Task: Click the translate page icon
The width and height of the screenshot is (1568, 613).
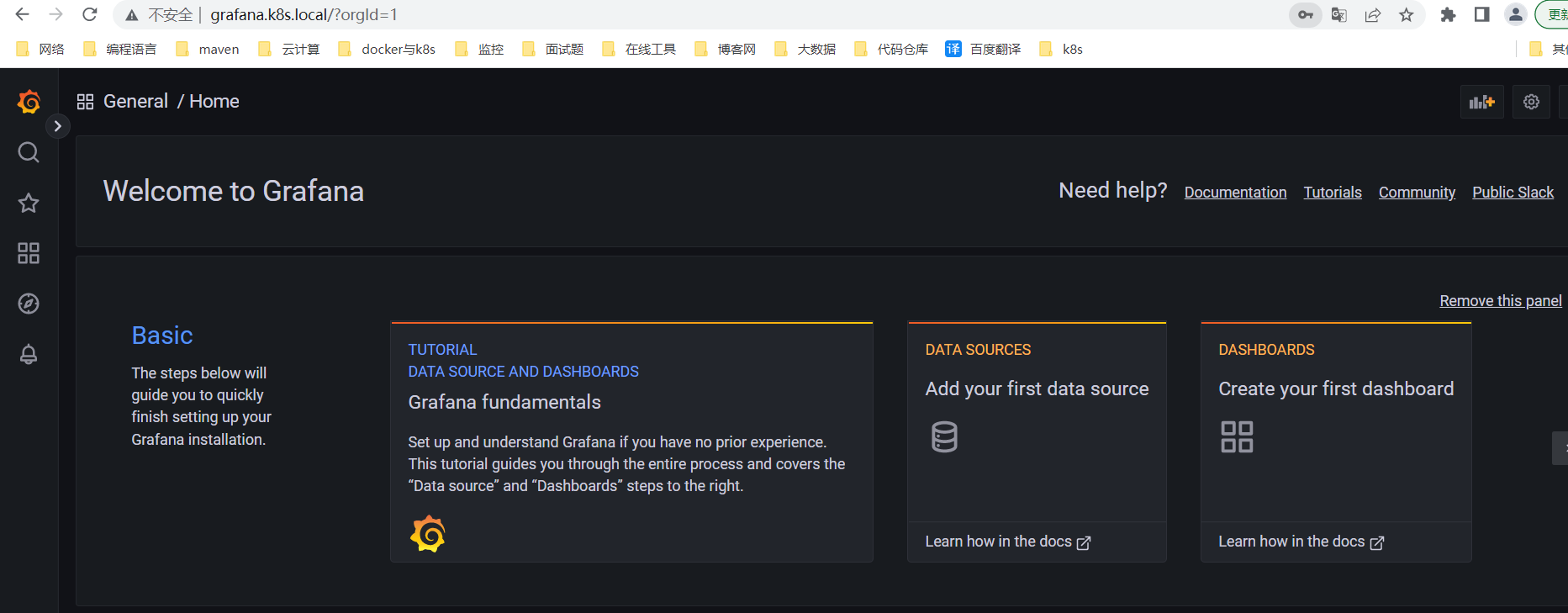Action: click(1339, 14)
